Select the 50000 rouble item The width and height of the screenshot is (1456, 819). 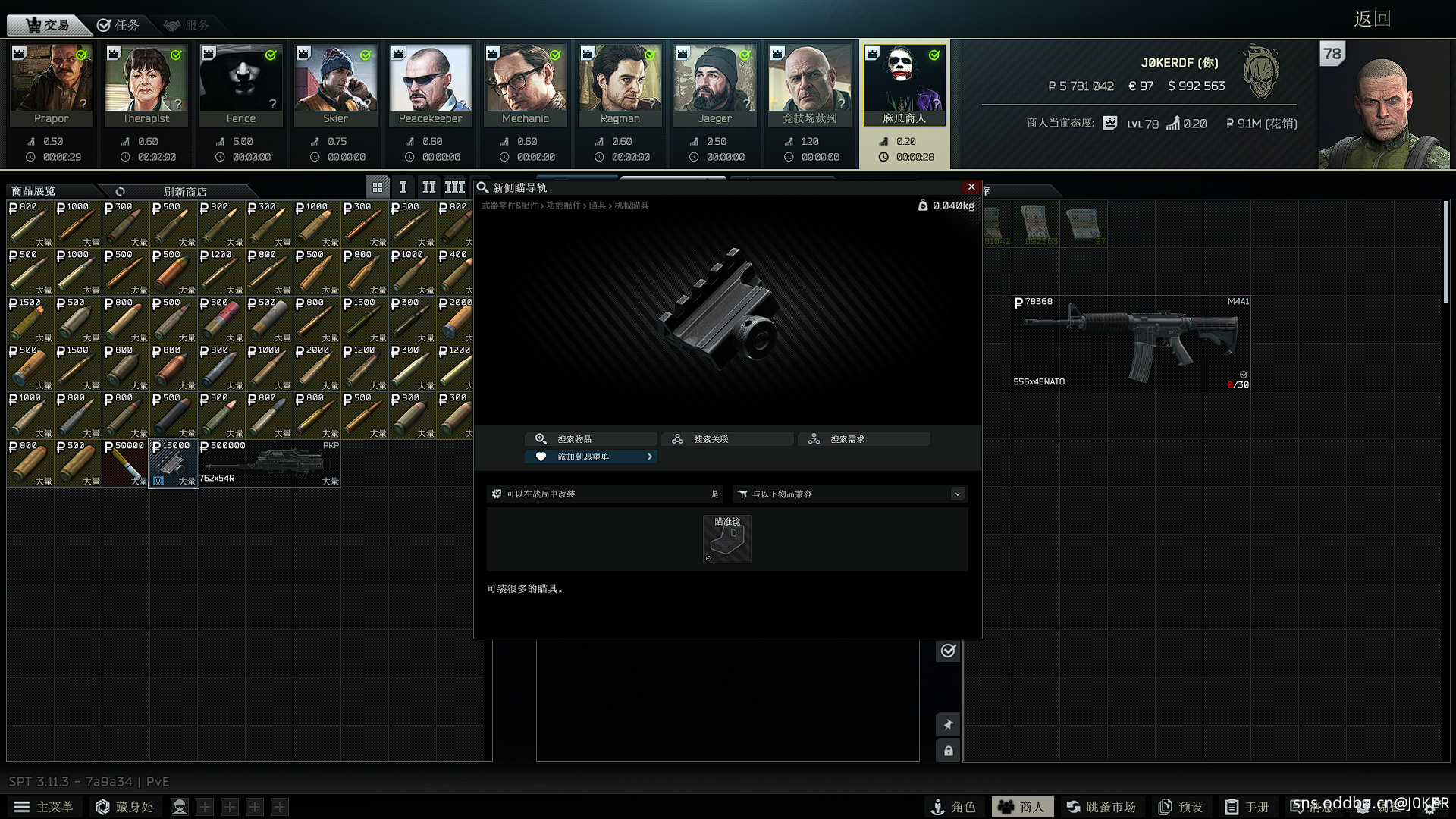click(126, 463)
